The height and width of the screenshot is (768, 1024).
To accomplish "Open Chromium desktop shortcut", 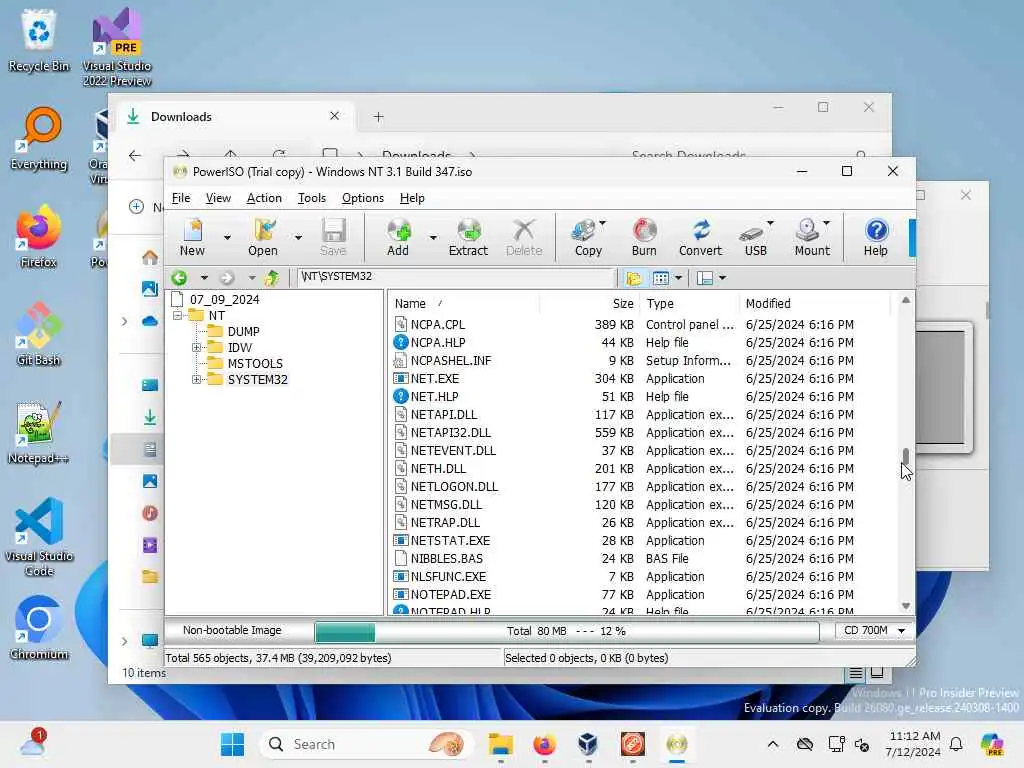I will click(39, 628).
